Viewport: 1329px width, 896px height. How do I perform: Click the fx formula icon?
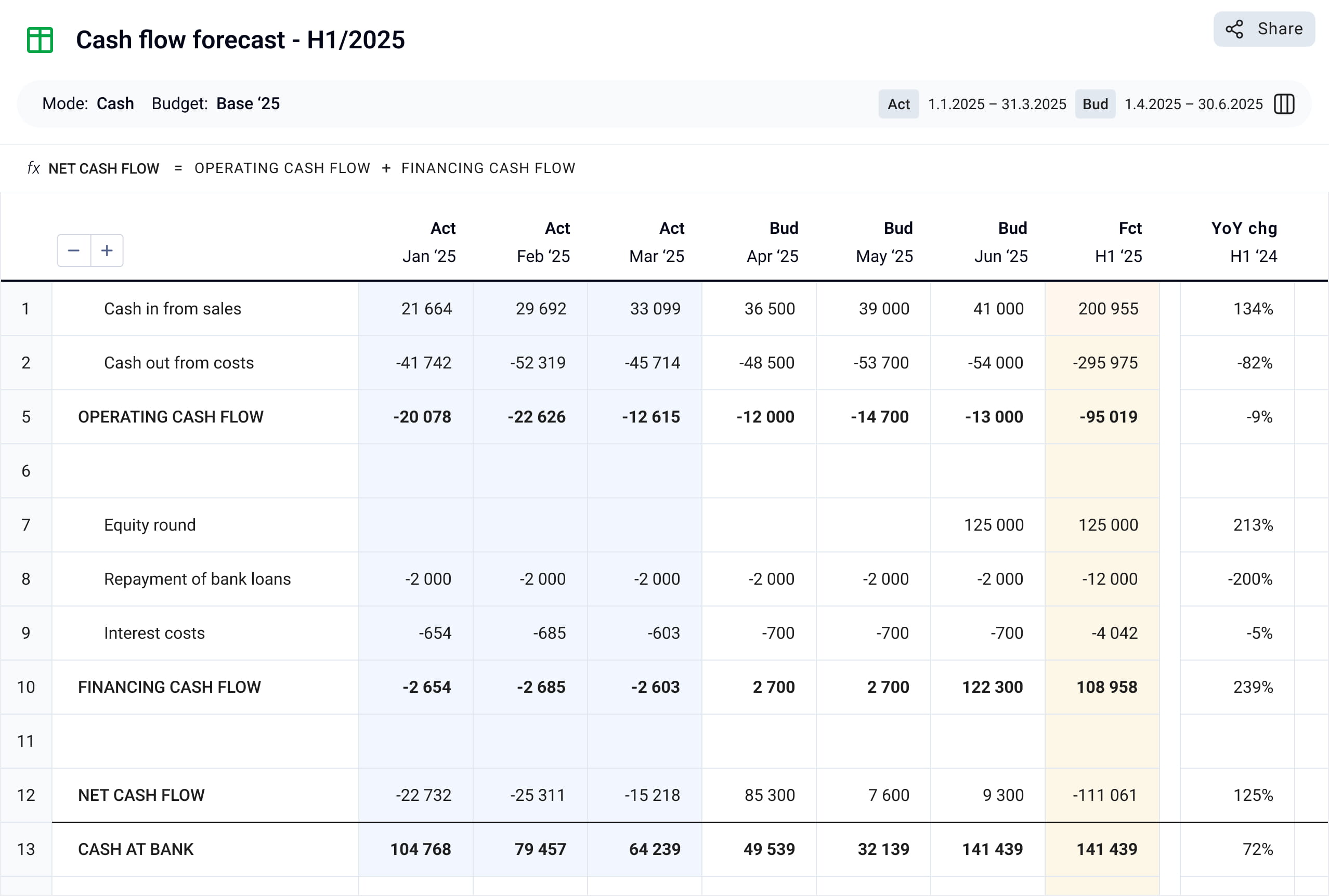coord(34,168)
